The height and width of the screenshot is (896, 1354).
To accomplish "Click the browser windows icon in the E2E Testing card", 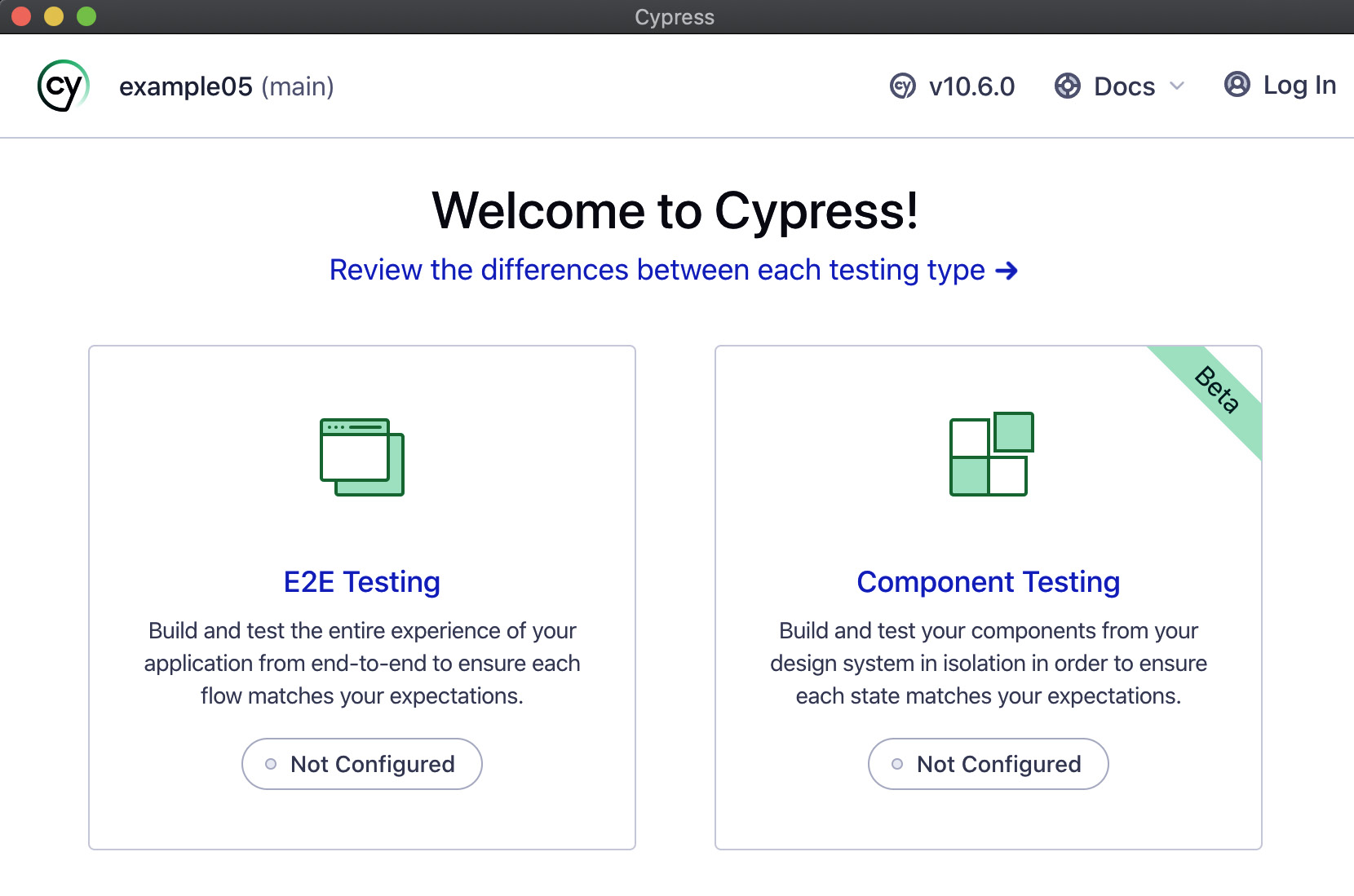I will [x=361, y=457].
